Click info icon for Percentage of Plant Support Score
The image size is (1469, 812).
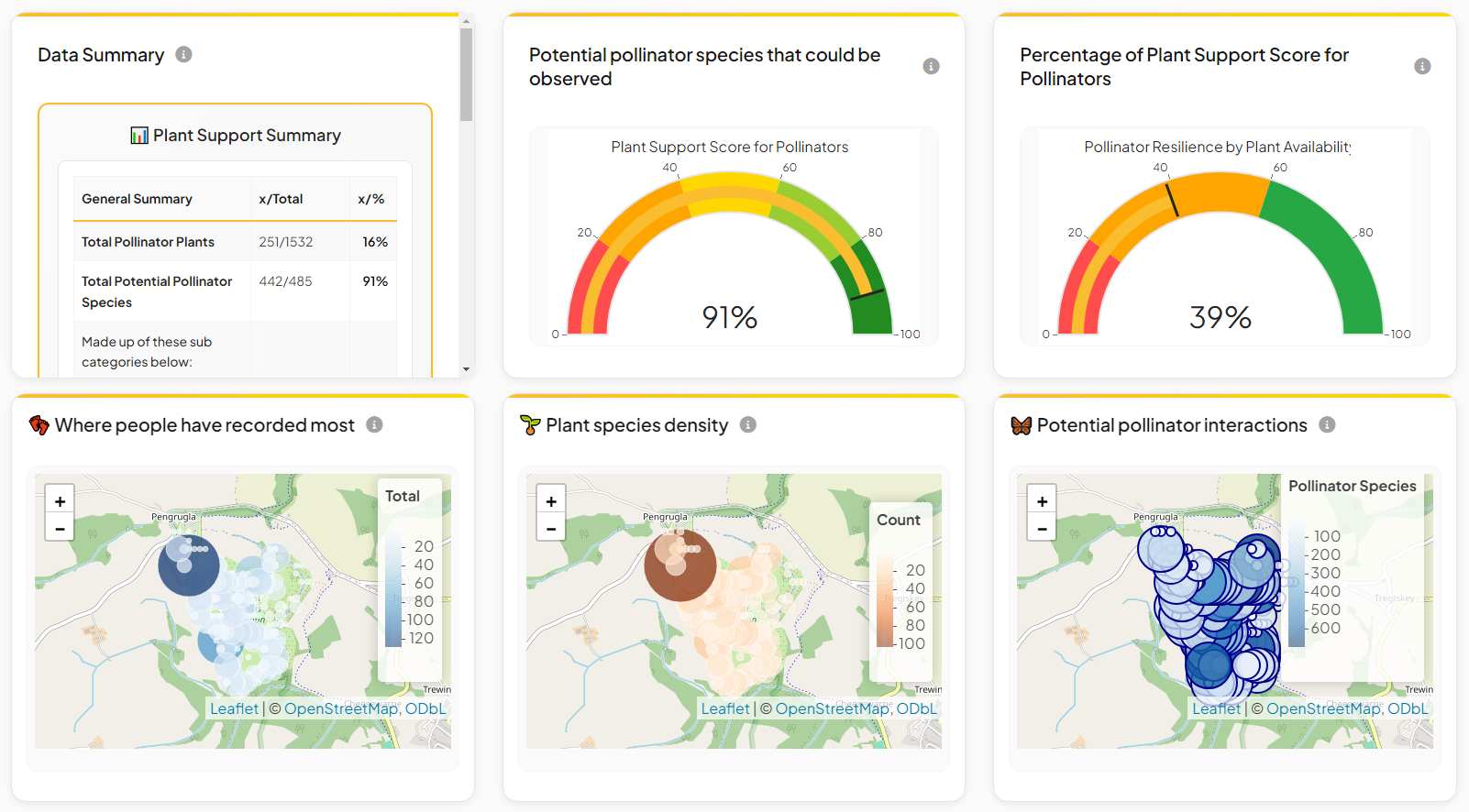click(x=1422, y=66)
